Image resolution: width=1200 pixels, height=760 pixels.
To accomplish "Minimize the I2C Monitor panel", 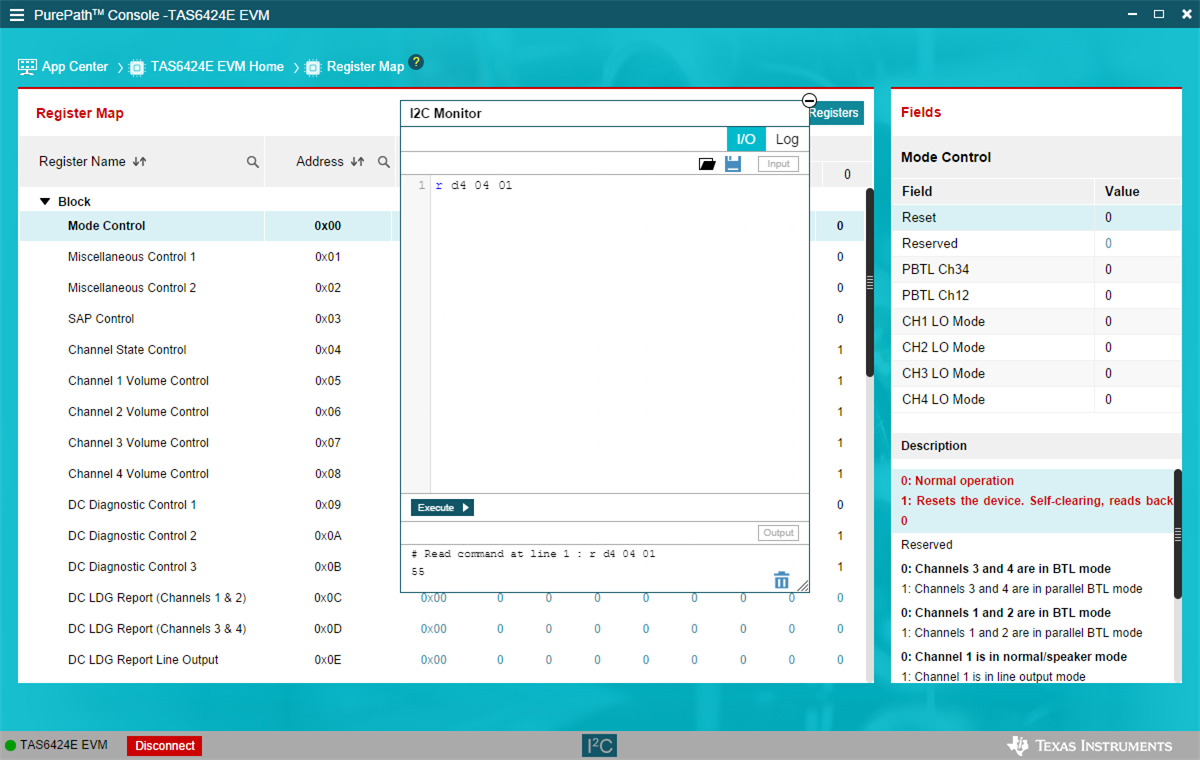I will (809, 100).
